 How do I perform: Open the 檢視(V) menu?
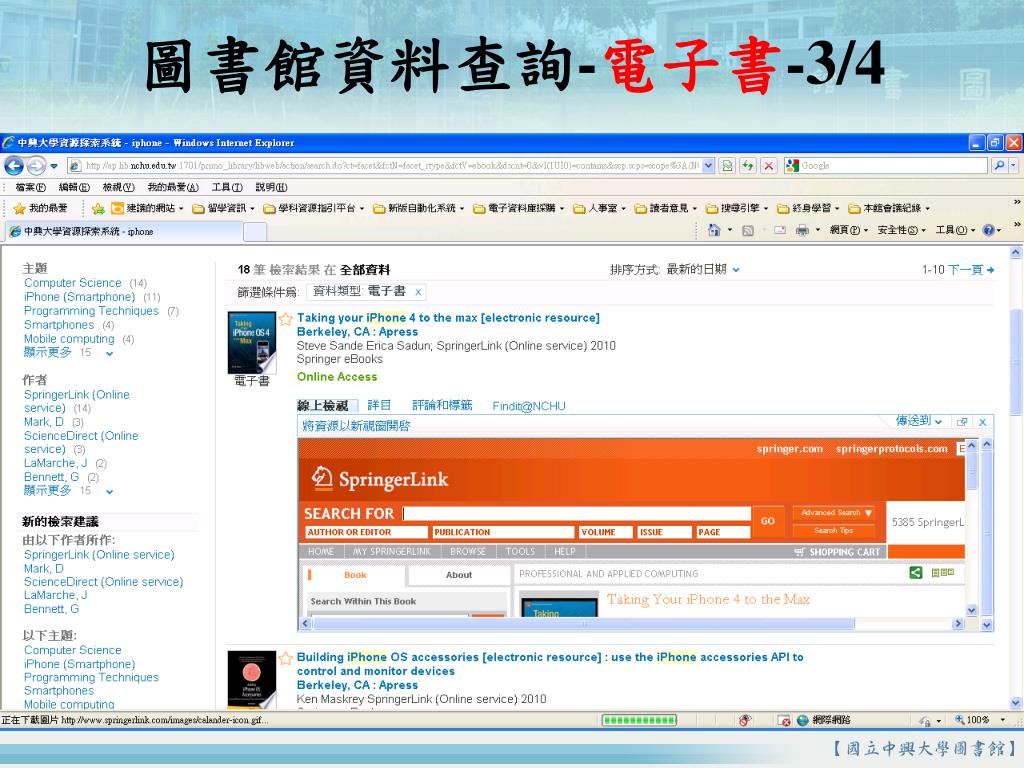pyautogui.click(x=118, y=187)
